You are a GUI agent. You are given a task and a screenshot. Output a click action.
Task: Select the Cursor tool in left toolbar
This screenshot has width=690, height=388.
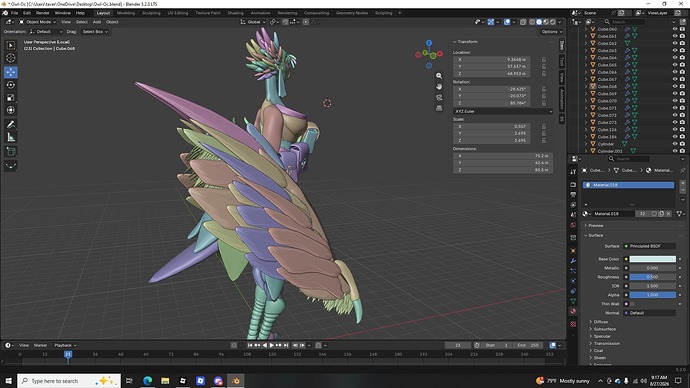(11, 58)
